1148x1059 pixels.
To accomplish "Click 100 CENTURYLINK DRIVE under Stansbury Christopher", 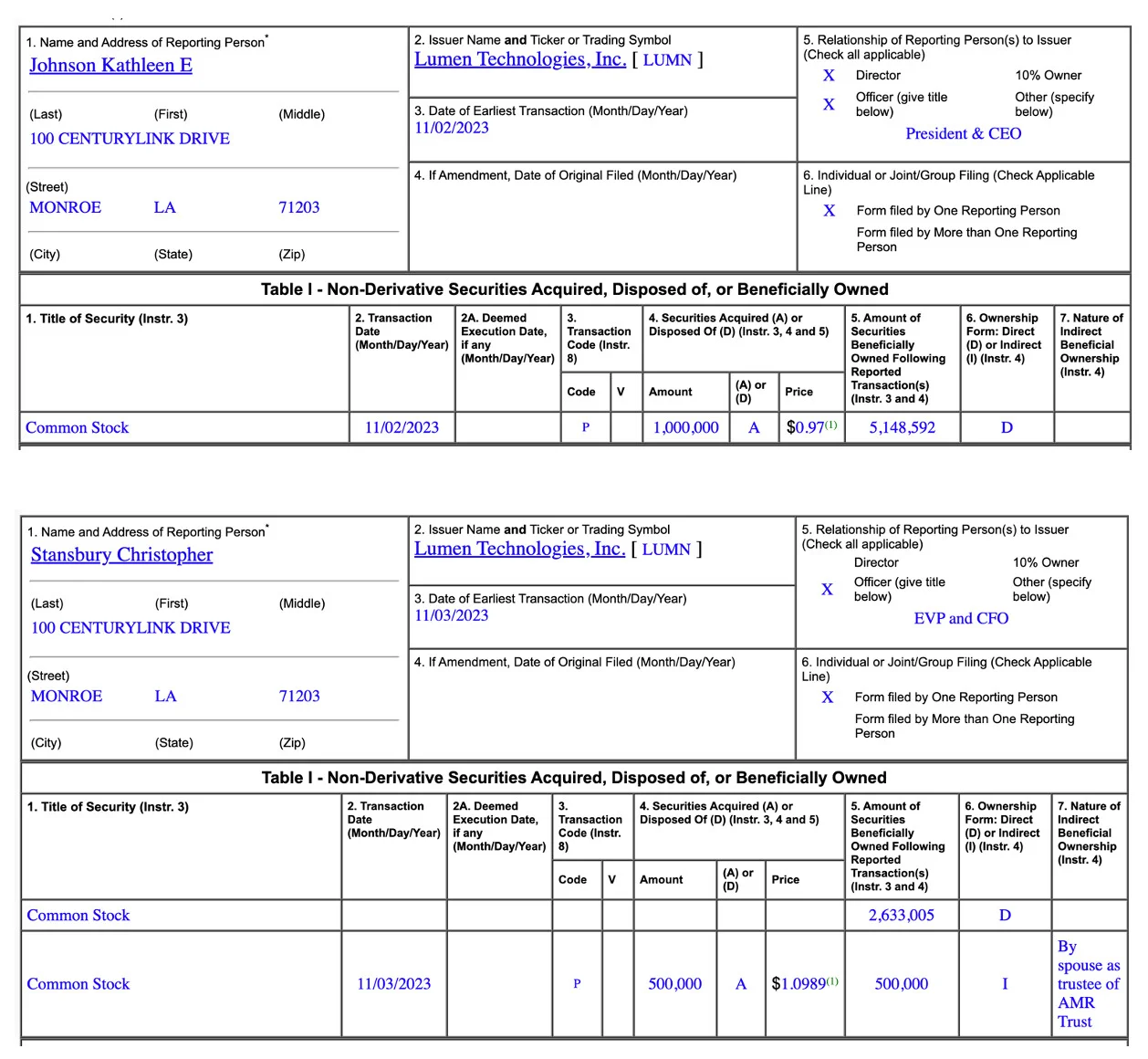I will (130, 628).
